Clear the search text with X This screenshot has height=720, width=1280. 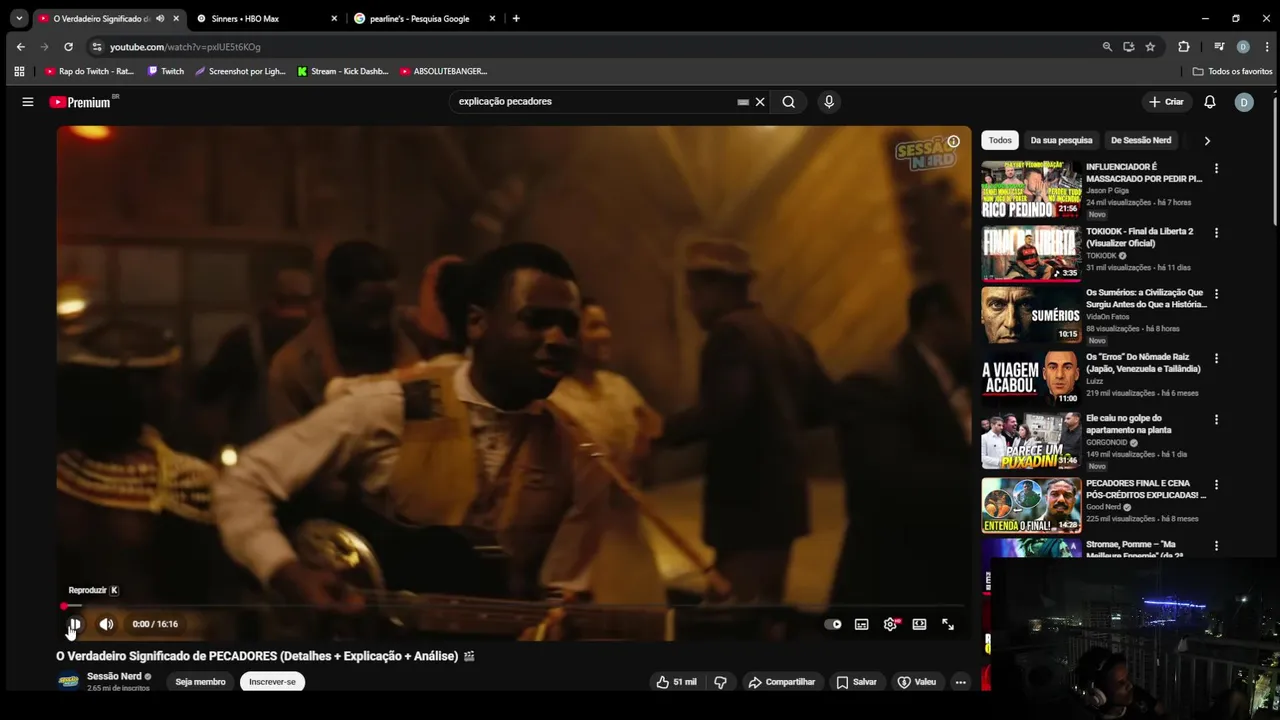tap(760, 102)
